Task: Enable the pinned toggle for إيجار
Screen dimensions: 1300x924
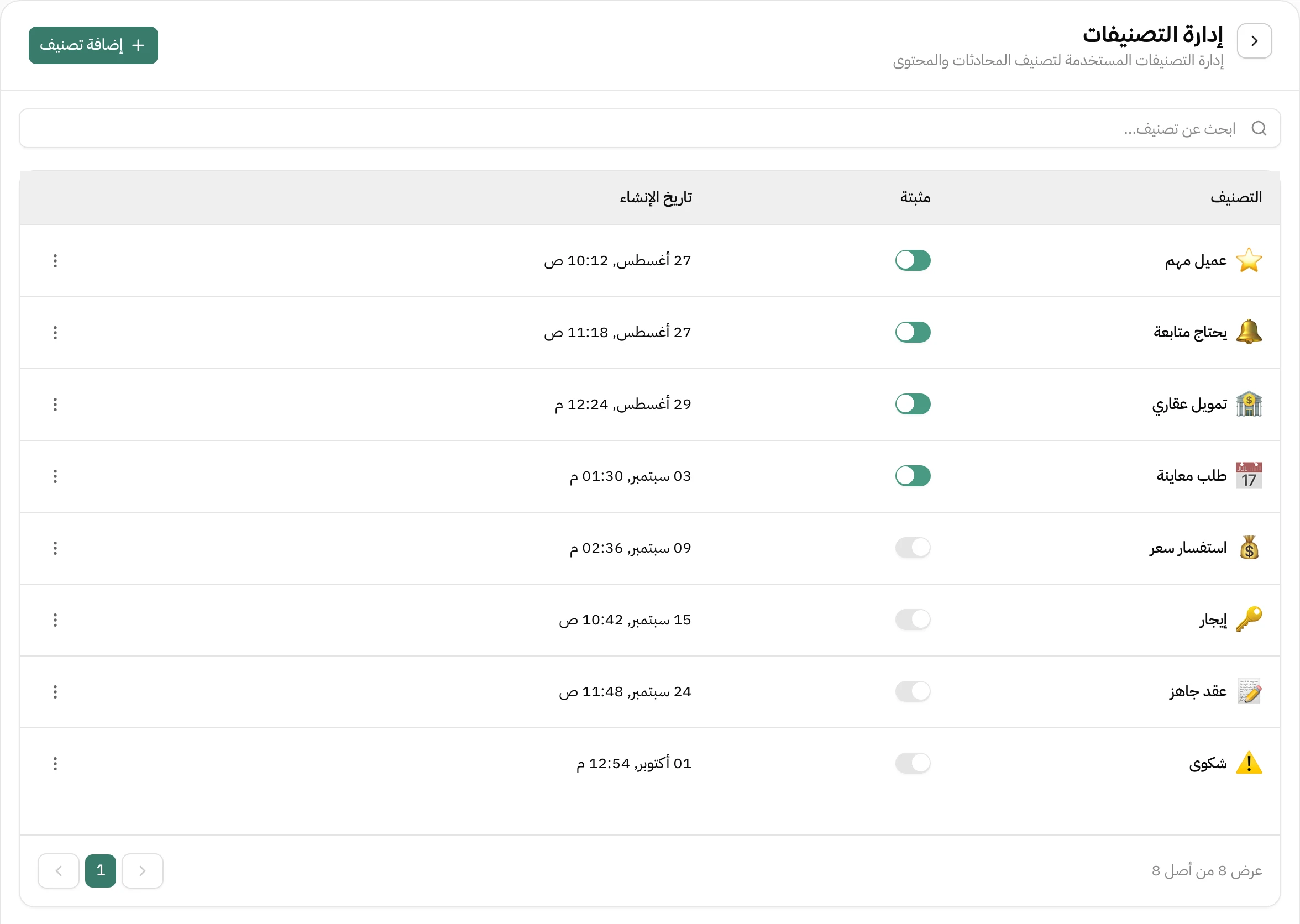Action: [913, 620]
